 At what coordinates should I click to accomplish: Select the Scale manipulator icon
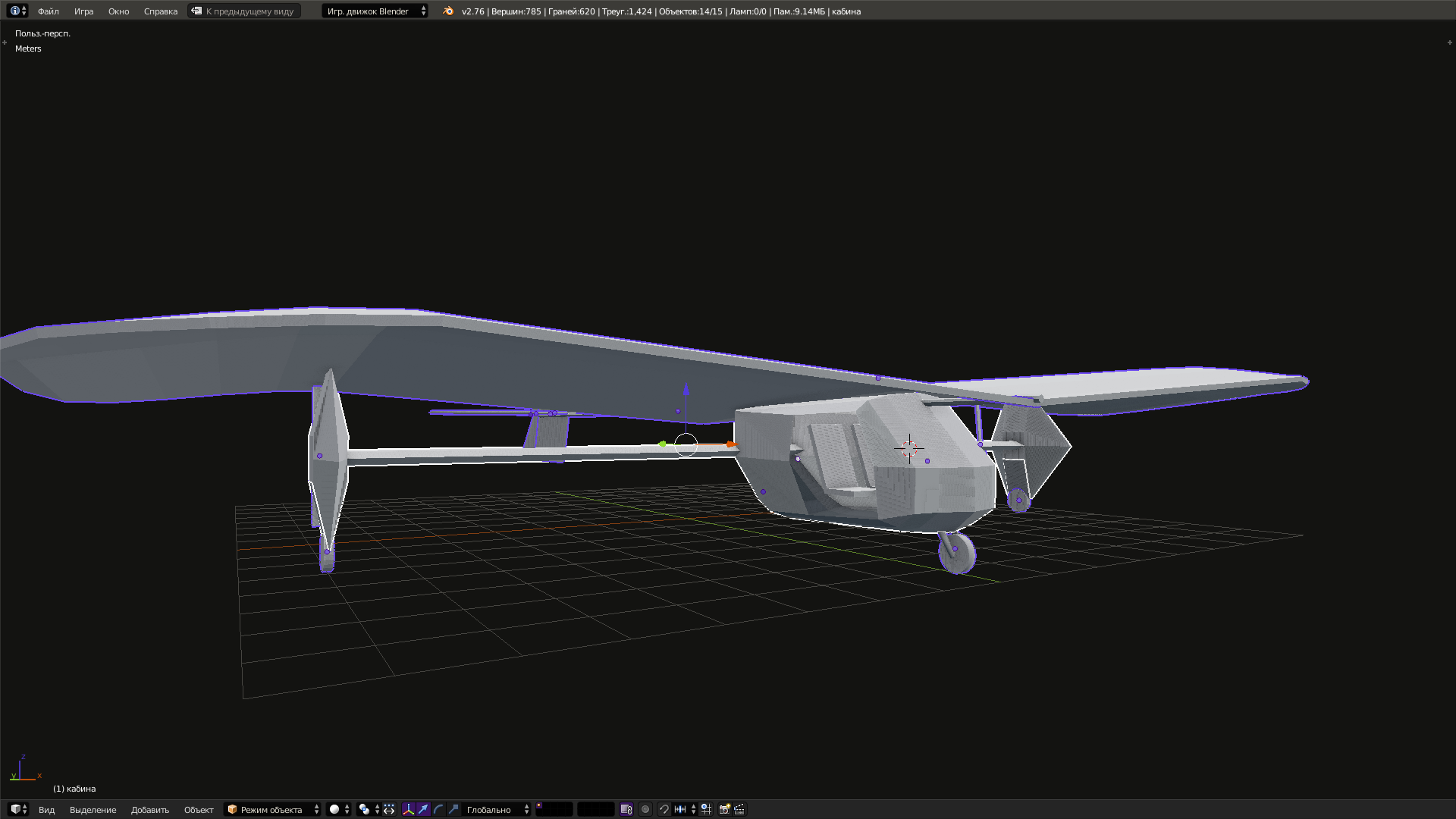[x=453, y=809]
